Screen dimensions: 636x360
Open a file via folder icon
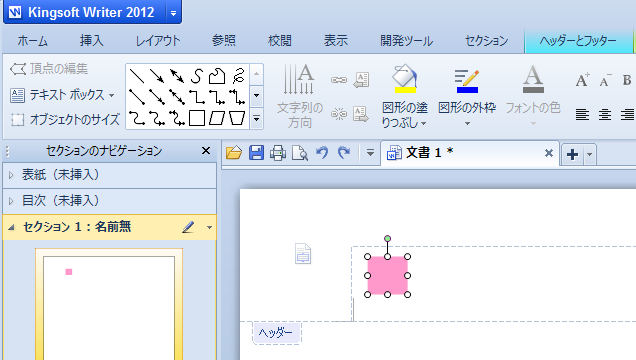tap(234, 153)
